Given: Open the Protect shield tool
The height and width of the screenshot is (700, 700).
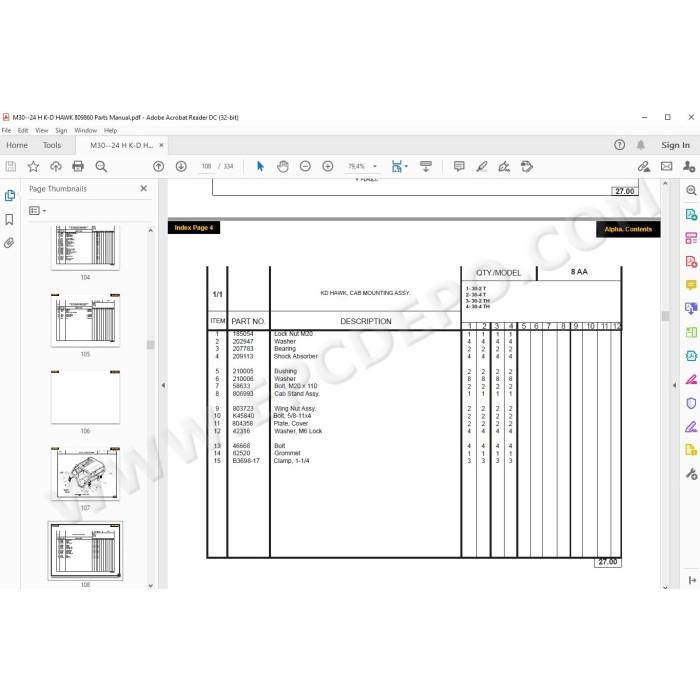Looking at the screenshot, I should pos(691,403).
